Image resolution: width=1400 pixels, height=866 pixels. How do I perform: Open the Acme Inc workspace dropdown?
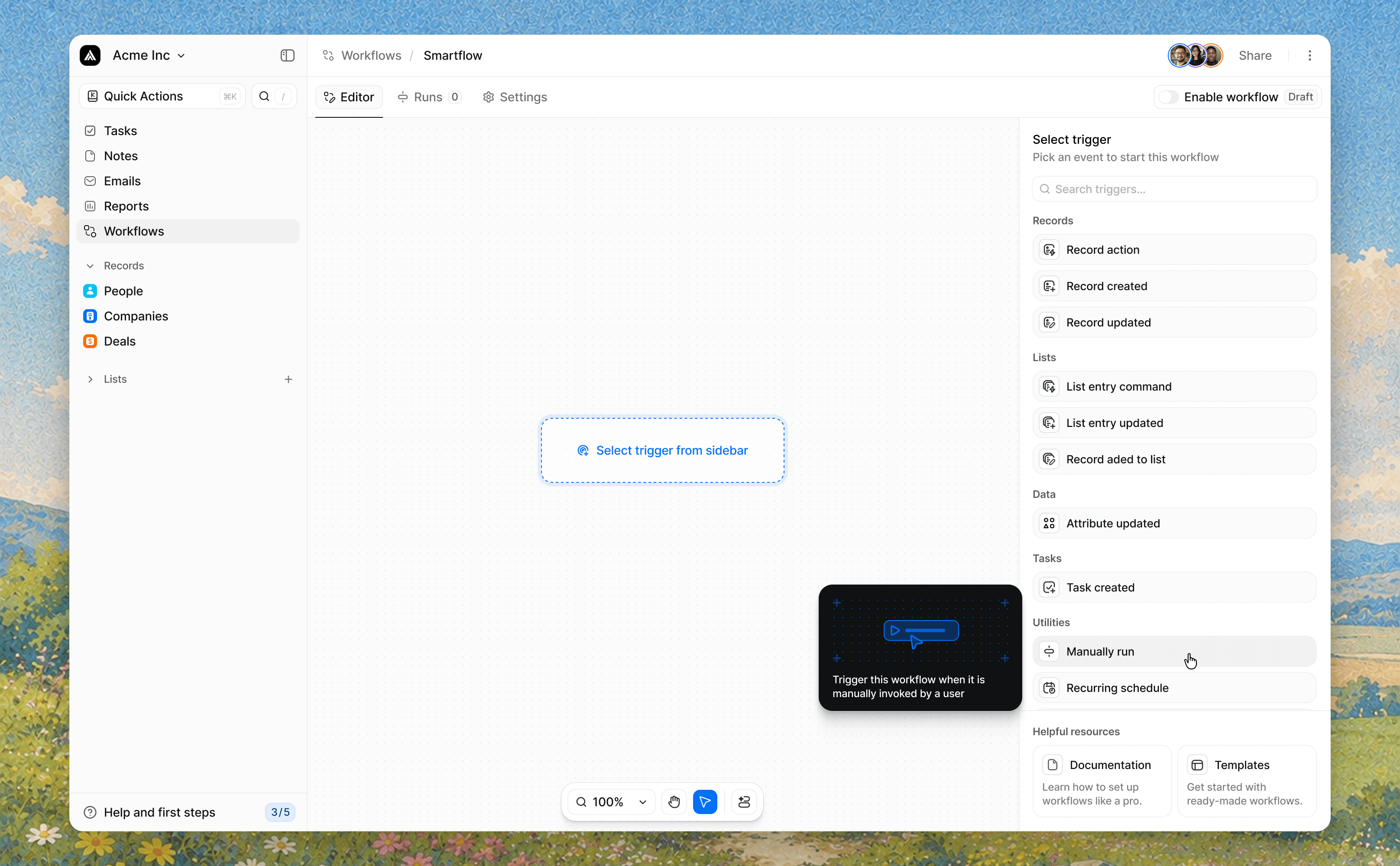tap(149, 55)
